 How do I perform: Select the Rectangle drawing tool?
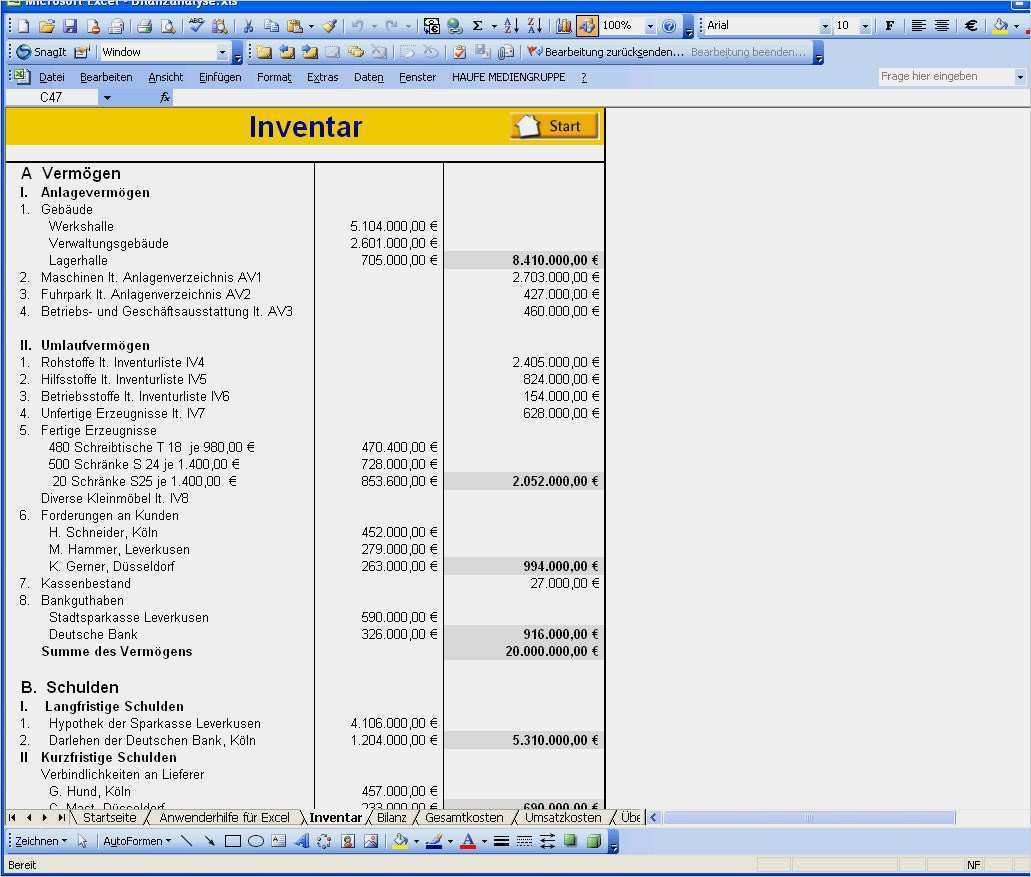[233, 841]
